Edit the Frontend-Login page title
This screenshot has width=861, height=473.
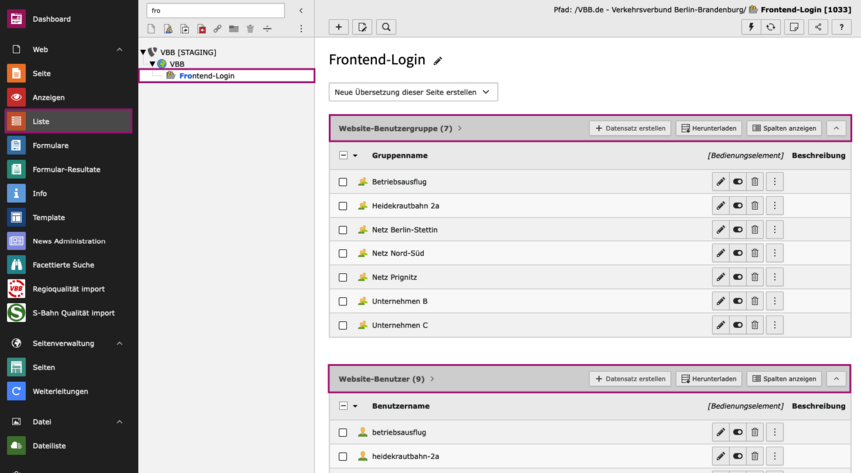[438, 61]
